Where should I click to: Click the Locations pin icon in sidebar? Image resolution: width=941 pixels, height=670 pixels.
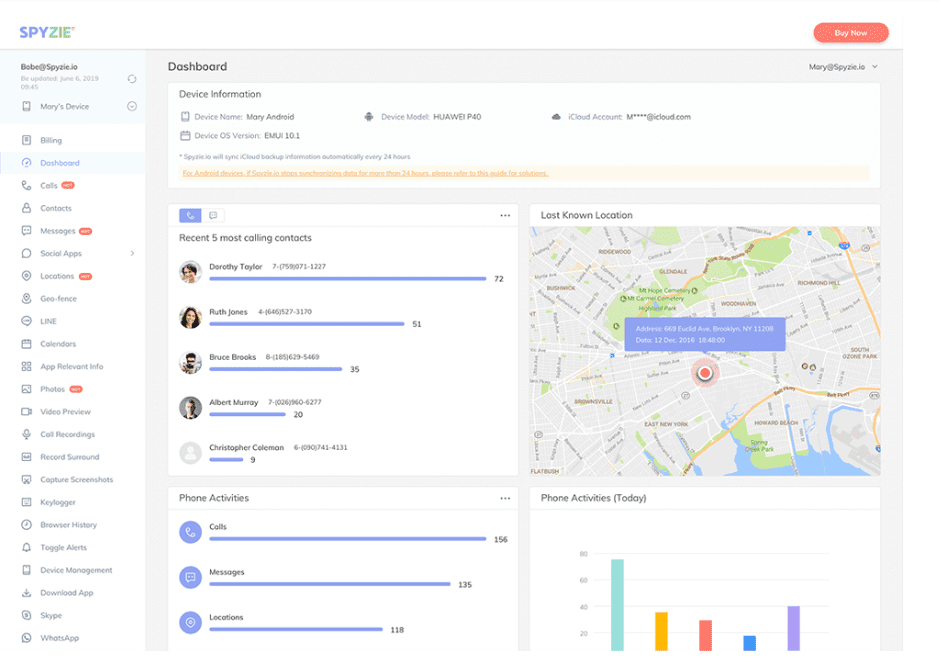[x=26, y=276]
